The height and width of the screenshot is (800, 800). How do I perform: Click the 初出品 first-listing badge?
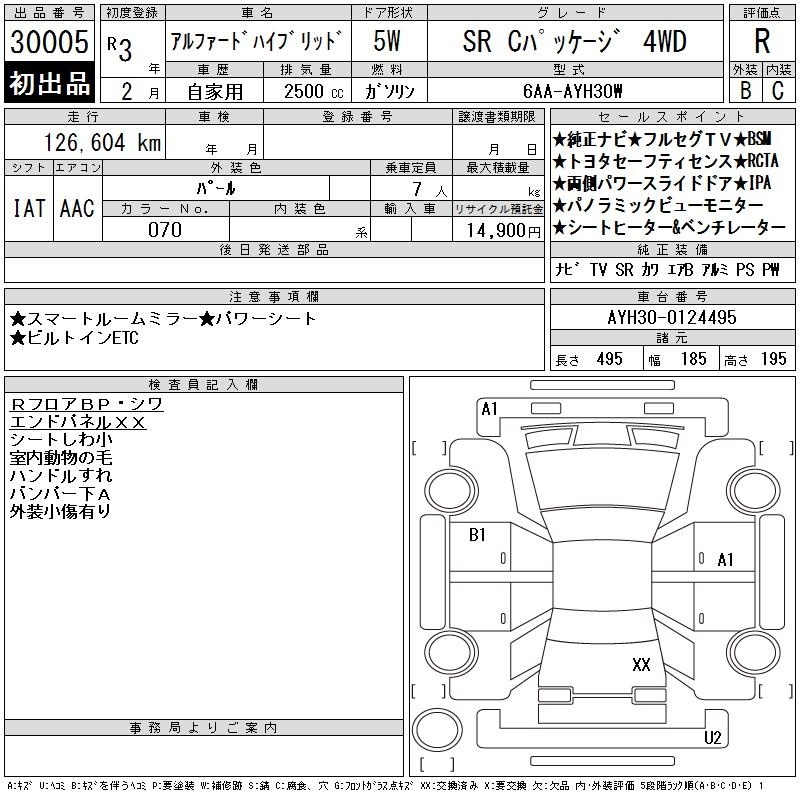(x=50, y=84)
